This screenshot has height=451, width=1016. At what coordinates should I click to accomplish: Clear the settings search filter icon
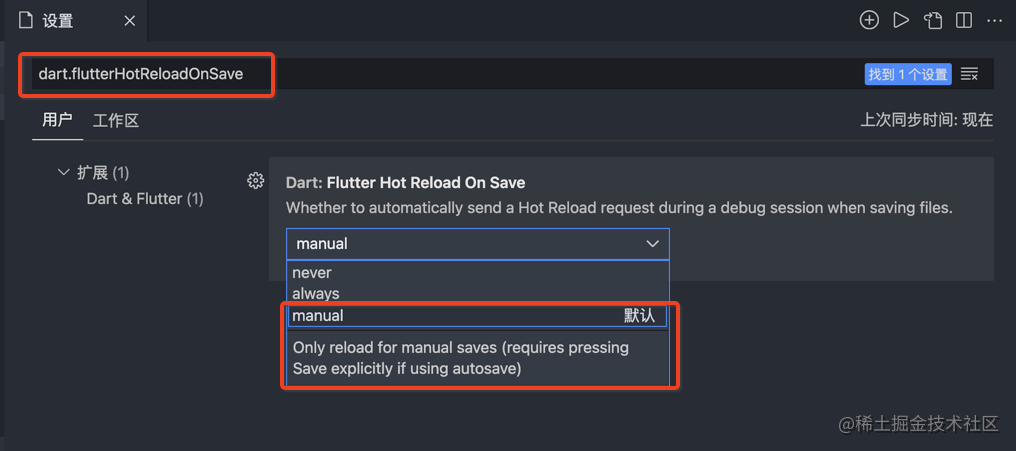coord(969,74)
